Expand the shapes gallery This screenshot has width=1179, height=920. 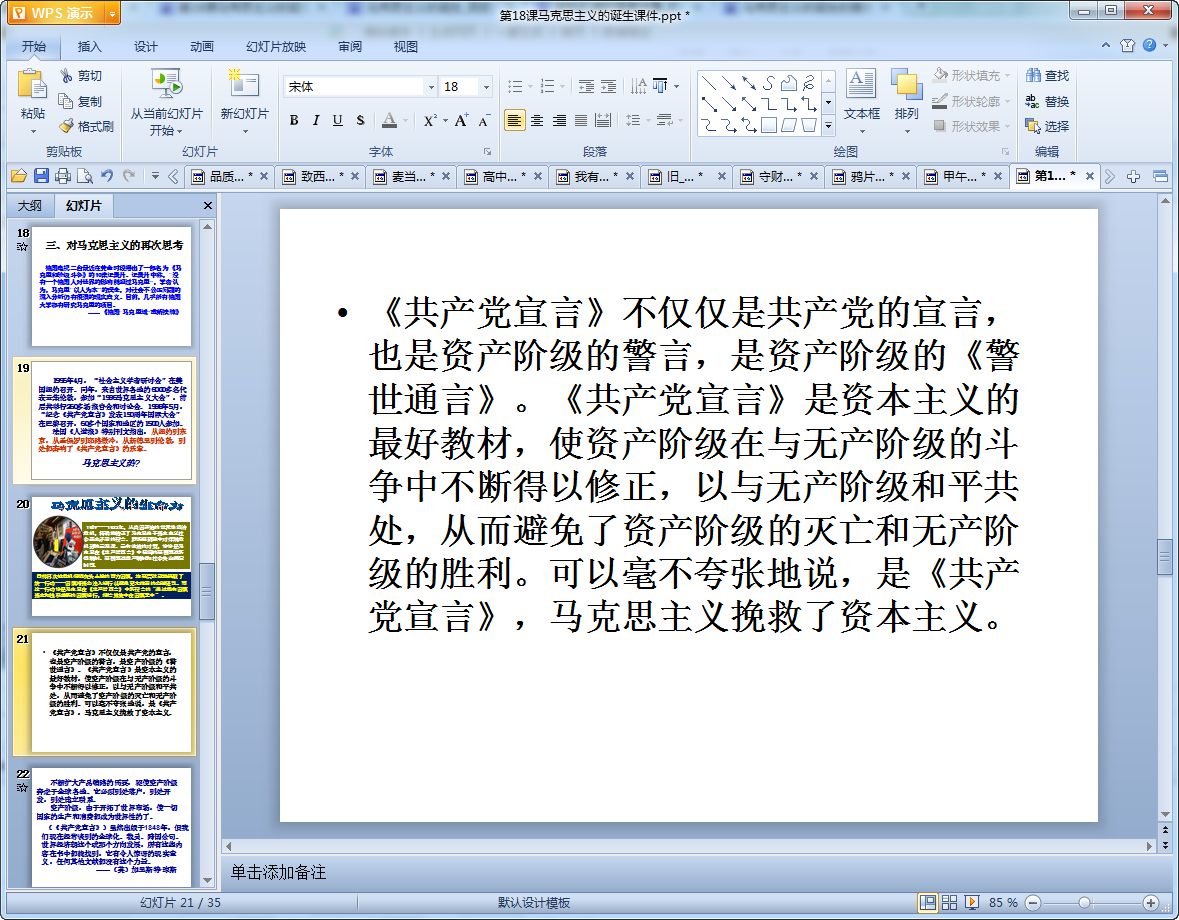pyautogui.click(x=829, y=126)
